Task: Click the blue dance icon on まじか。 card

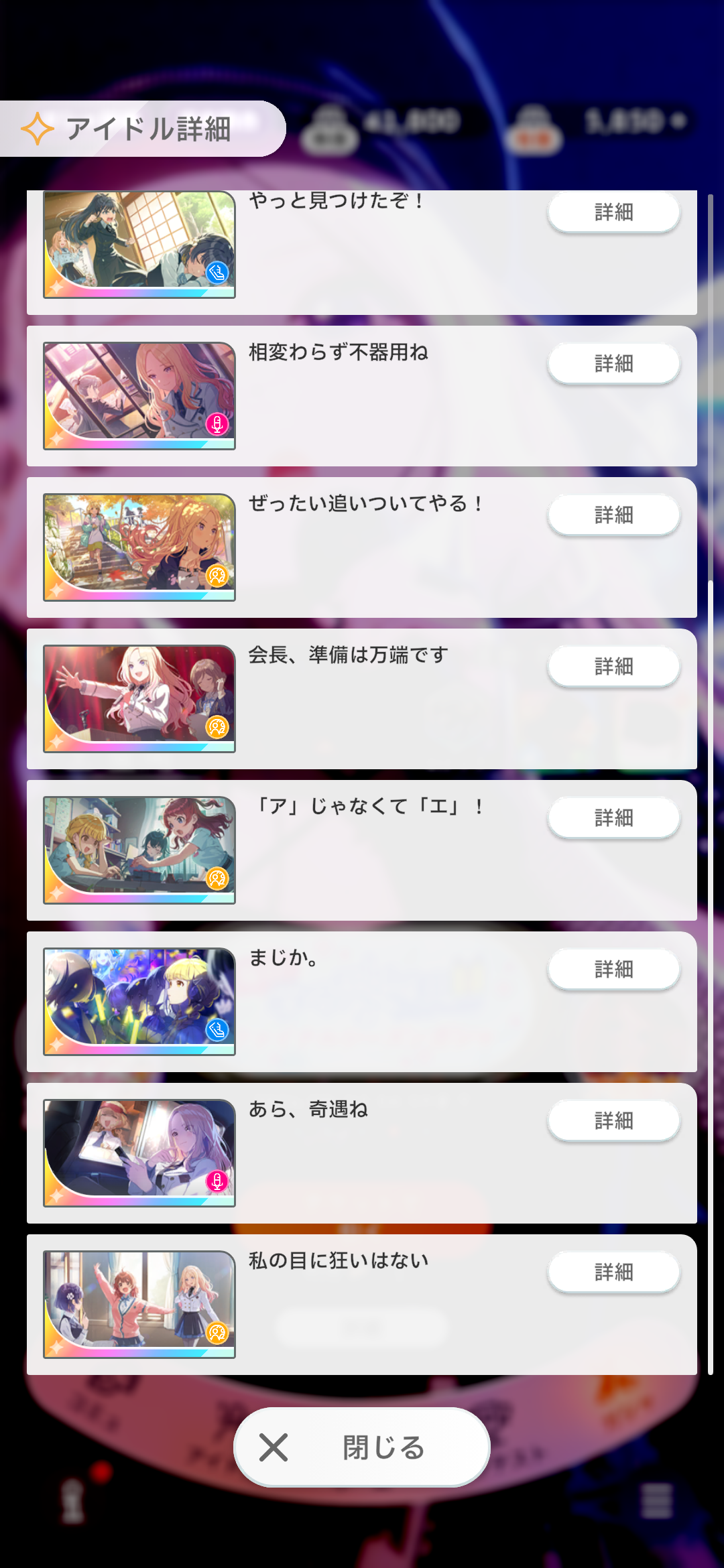Action: 217,1030
